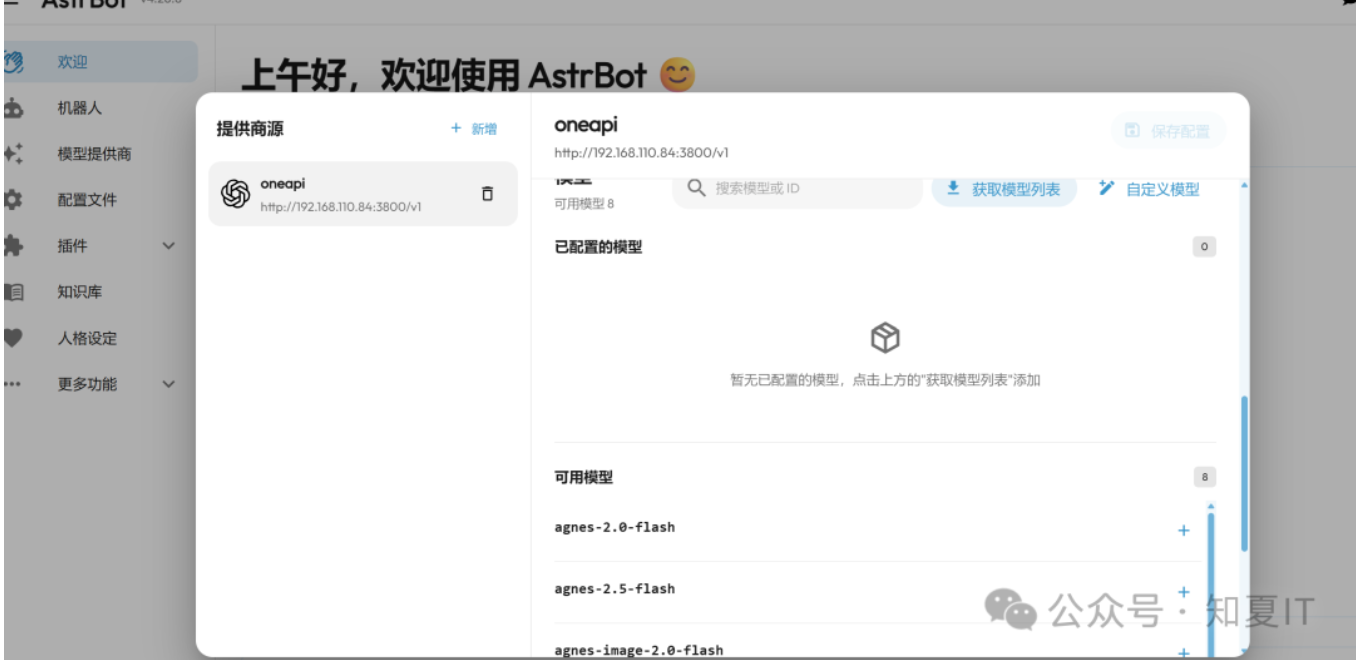Click the 提供商源 heading

pyautogui.click(x=250, y=129)
